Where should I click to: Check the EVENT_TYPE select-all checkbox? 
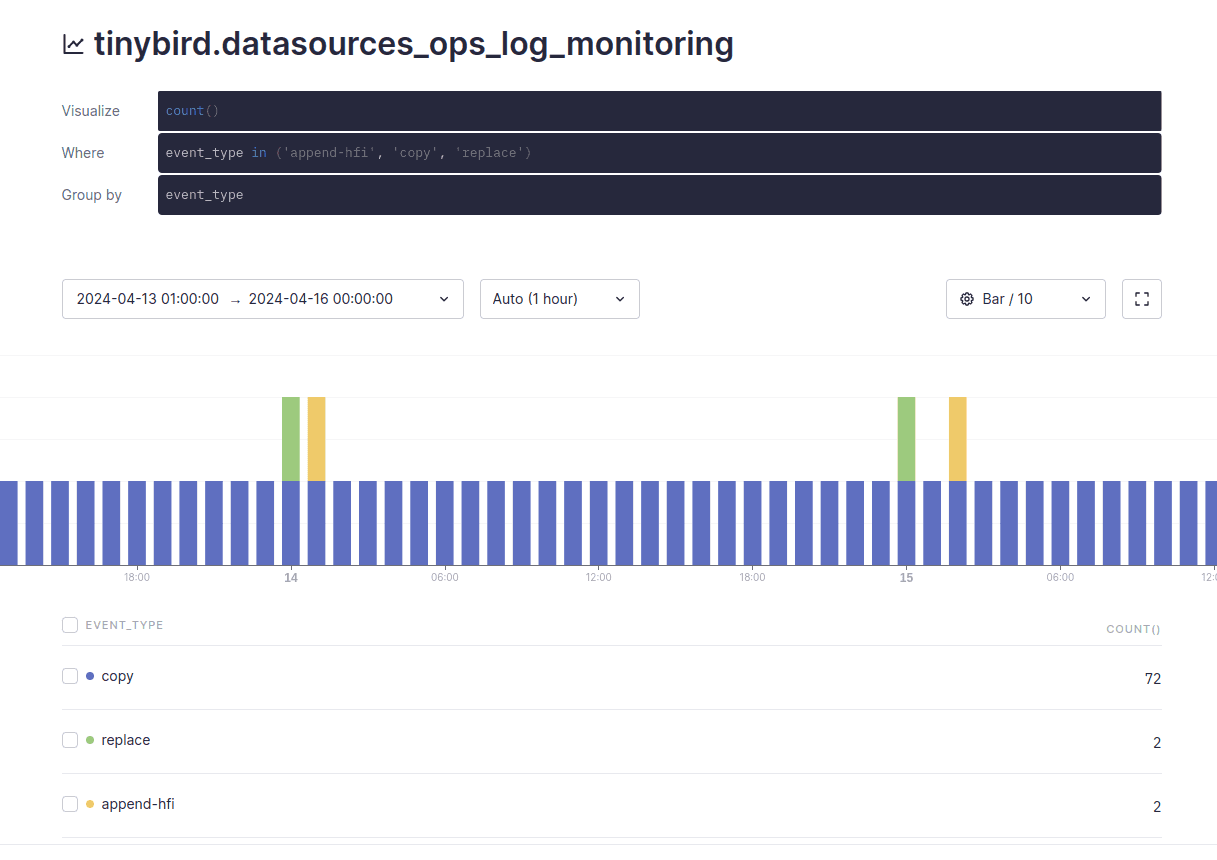[70, 625]
